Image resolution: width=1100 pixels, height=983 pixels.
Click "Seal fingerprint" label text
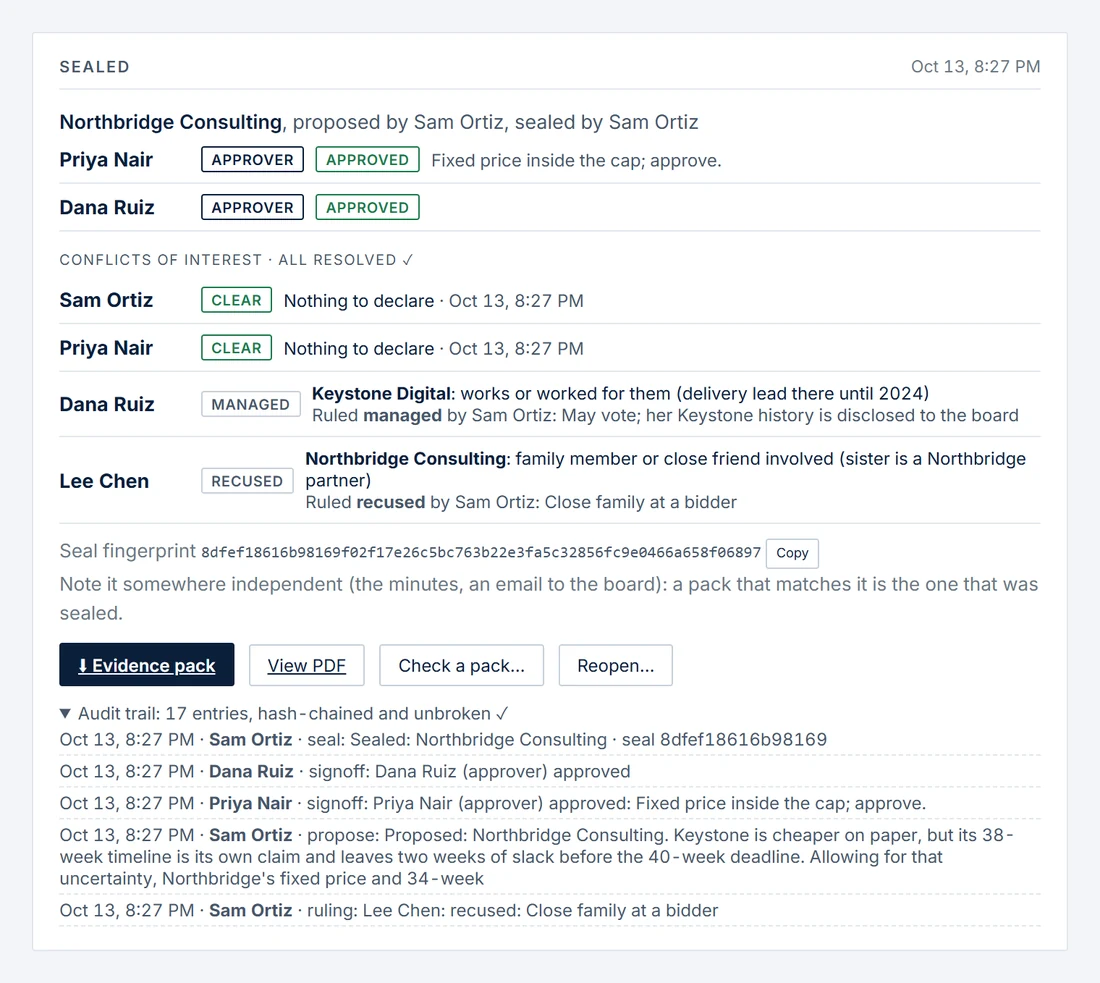point(128,551)
